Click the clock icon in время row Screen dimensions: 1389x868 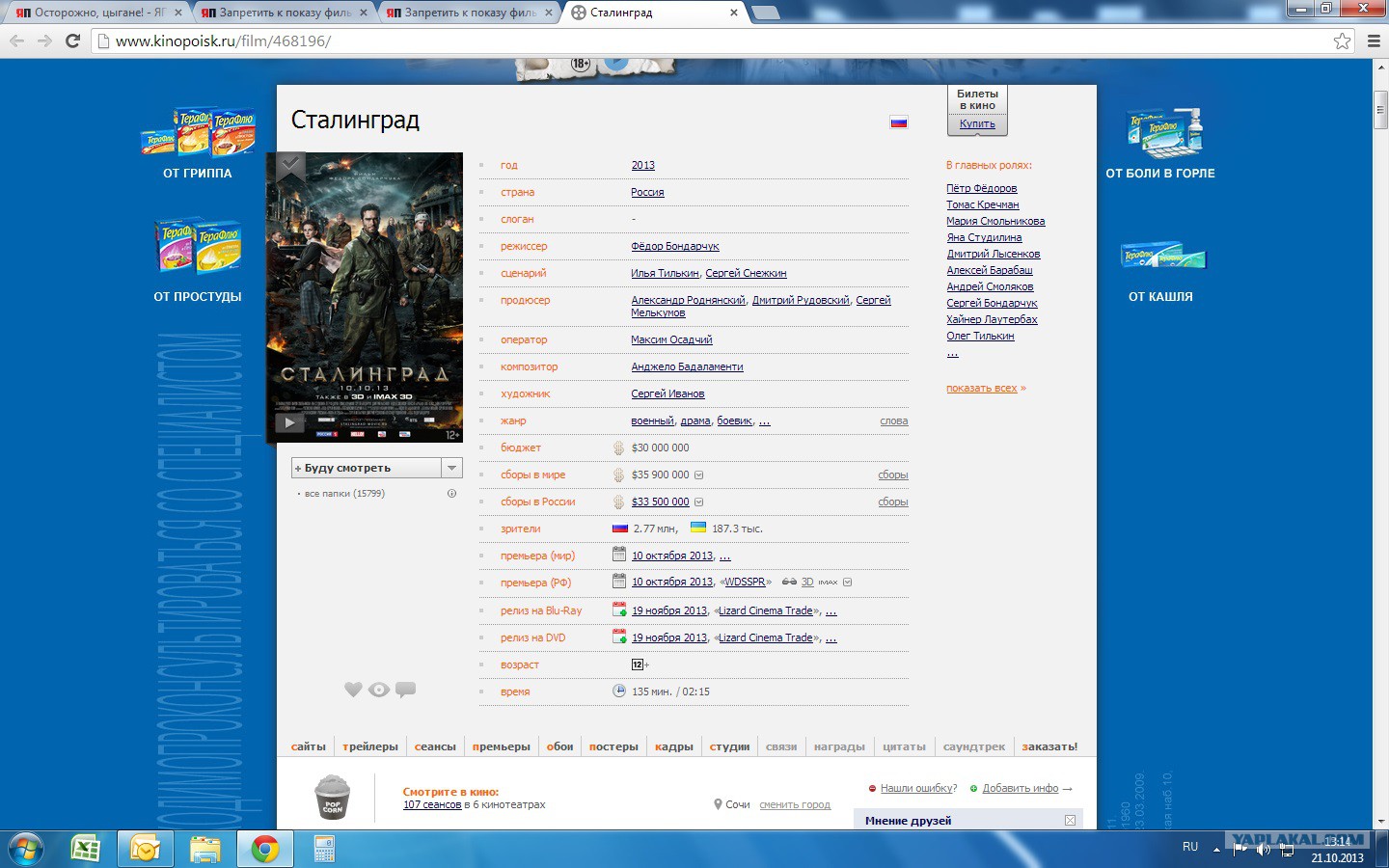pos(619,691)
